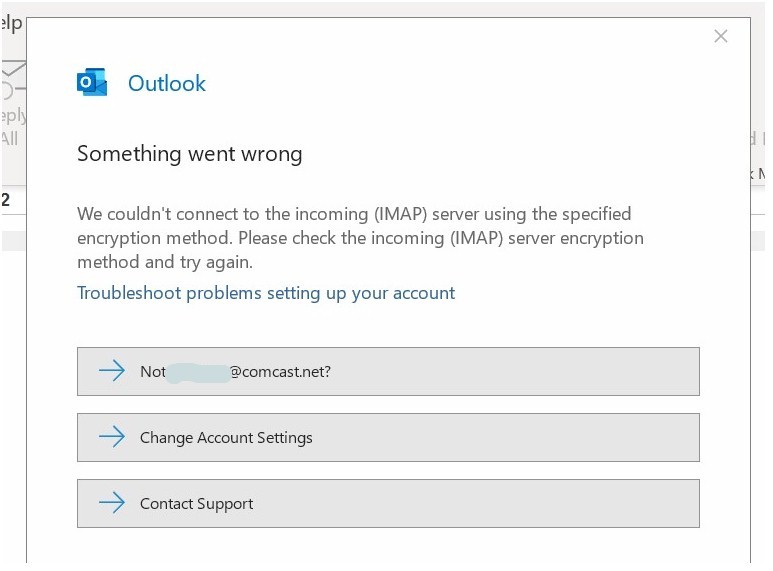Select the Change Account Settings button
The width and height of the screenshot is (773, 571).
point(388,438)
